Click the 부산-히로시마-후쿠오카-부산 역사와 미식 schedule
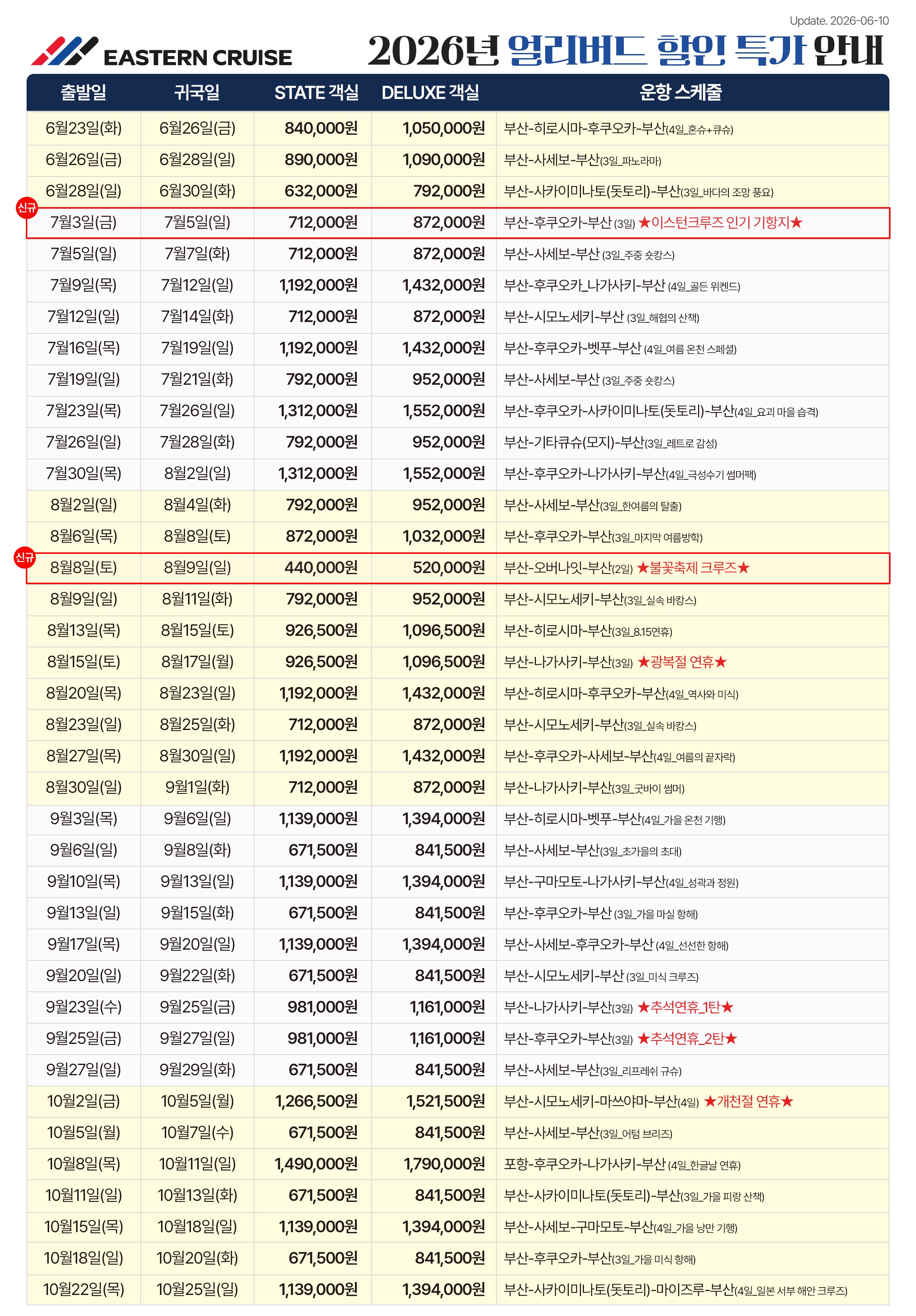Viewport: 916px width, 1316px height. 621,693
